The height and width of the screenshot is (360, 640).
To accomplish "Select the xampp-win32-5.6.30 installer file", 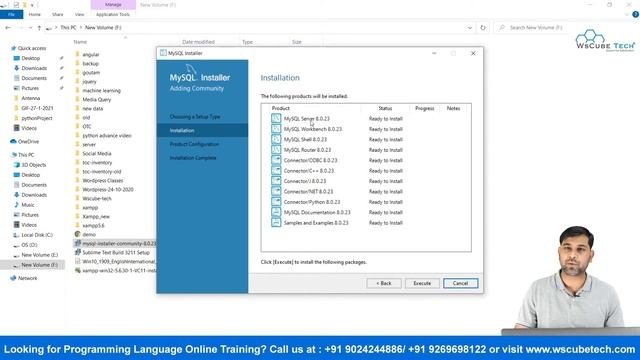I will (119, 270).
